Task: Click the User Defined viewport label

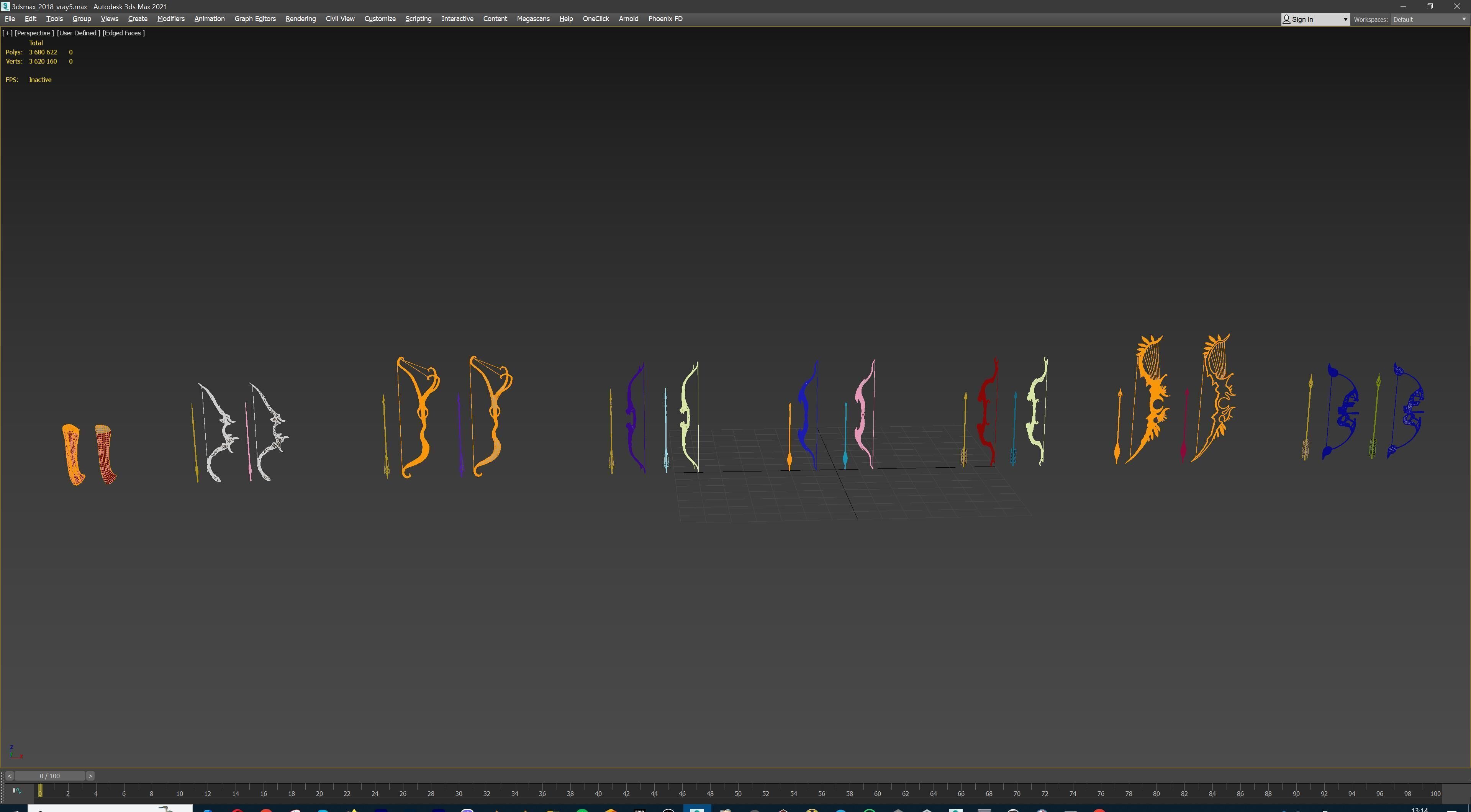Action: pos(78,33)
